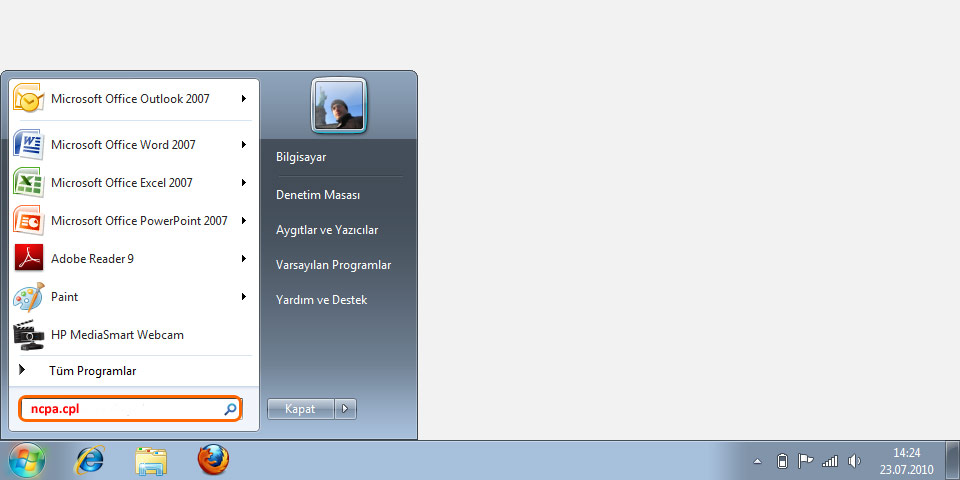The image size is (960, 480).
Task: Open Internet Explorer from the taskbar
Action: (89, 460)
